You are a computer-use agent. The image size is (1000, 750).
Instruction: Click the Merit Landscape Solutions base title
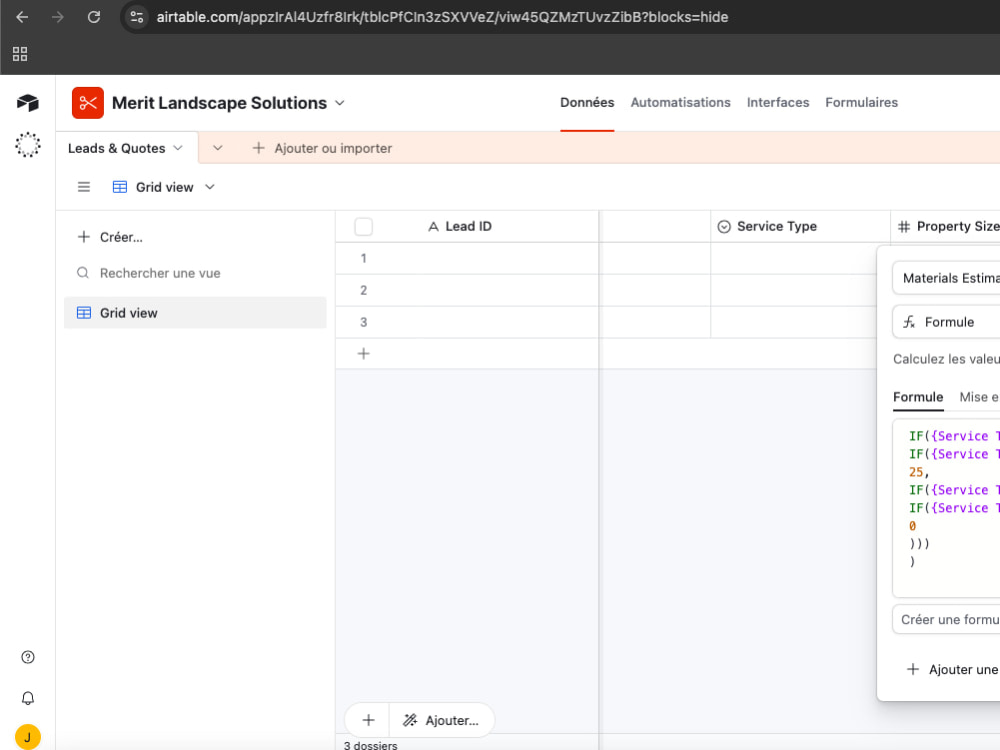pyautogui.click(x=219, y=103)
